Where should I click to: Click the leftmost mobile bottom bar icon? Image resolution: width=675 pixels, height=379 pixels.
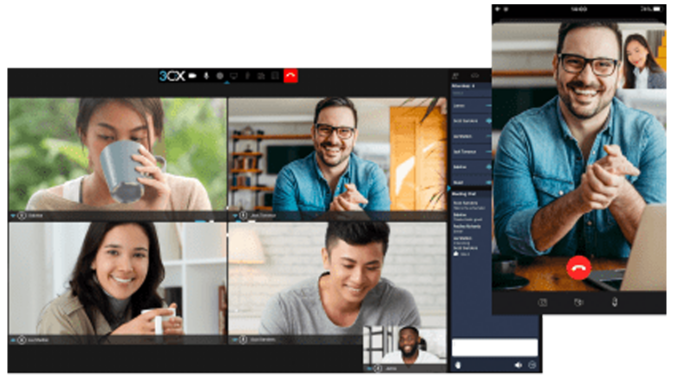pyautogui.click(x=542, y=303)
